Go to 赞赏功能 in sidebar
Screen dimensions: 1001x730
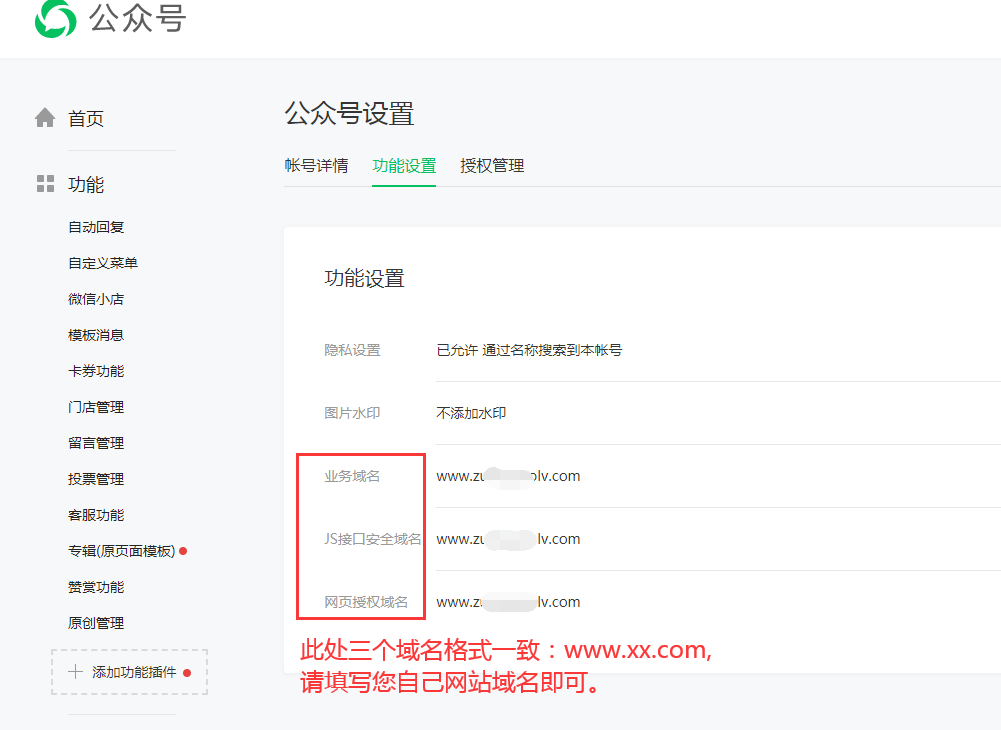(x=96, y=587)
